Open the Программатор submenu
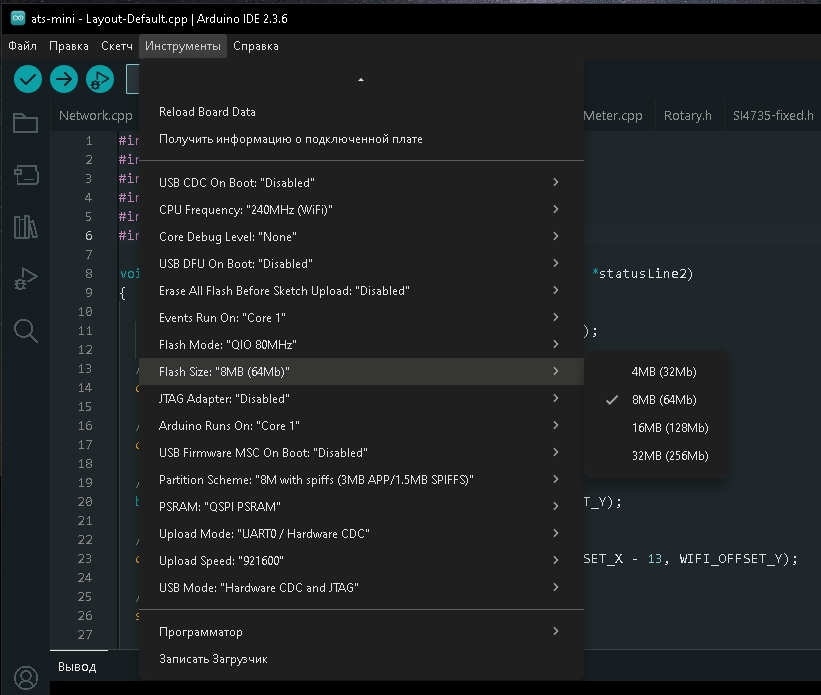This screenshot has width=821, height=695. point(361,632)
